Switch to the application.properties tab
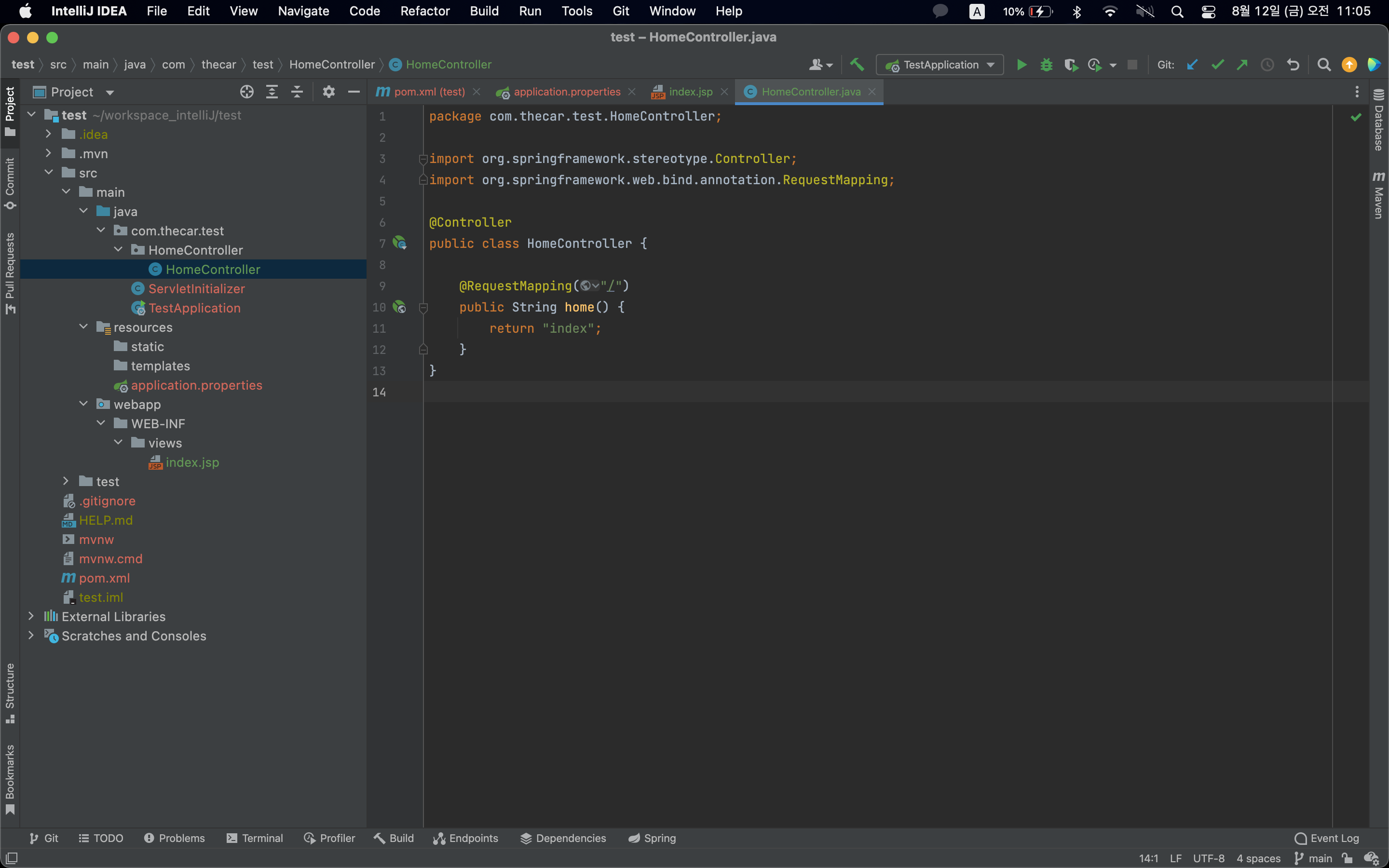Screen dimensions: 1389x868 click(566, 92)
